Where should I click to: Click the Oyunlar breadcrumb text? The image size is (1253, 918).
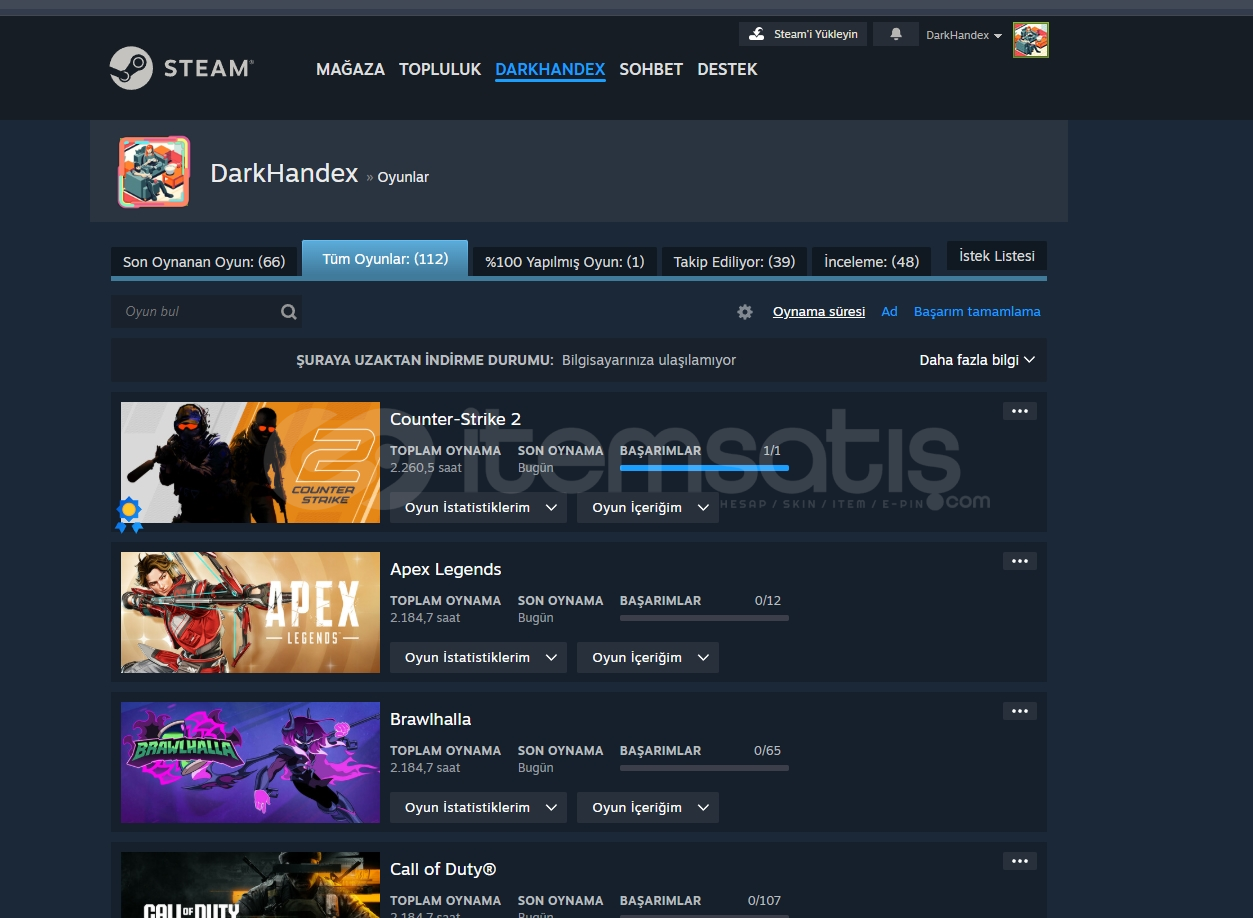[x=403, y=177]
